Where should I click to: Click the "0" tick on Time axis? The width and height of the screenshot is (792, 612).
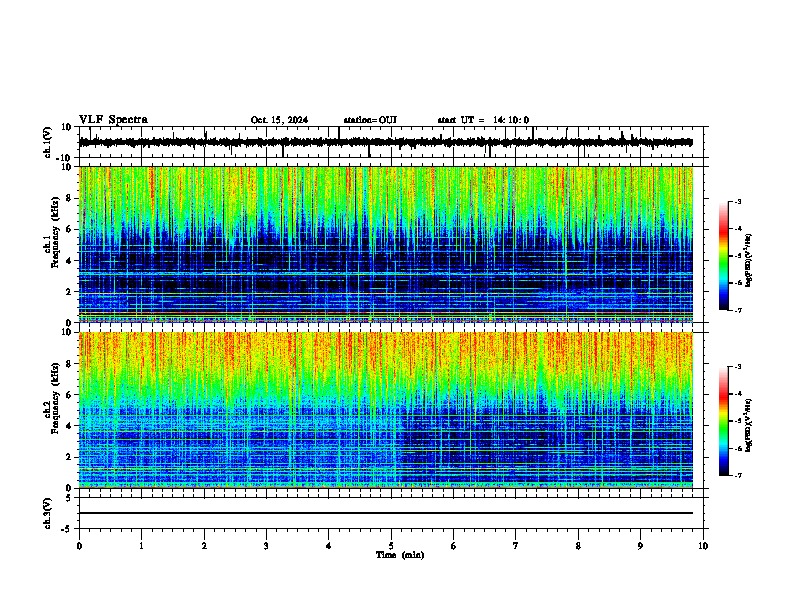[x=79, y=546]
